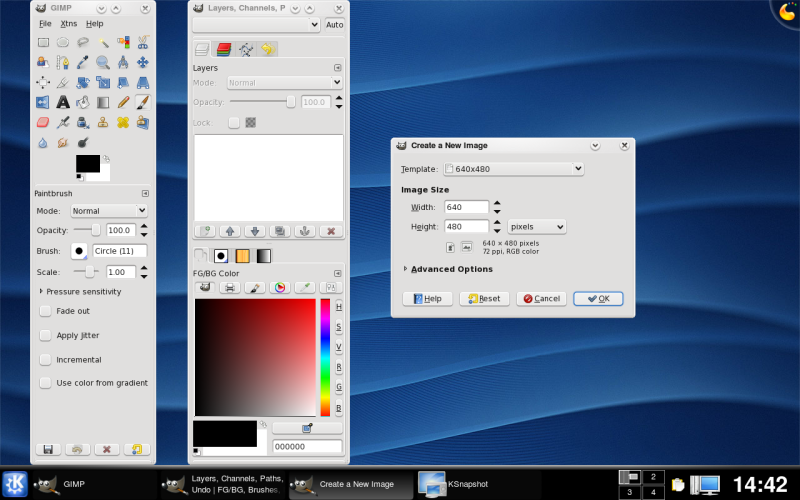Open the FG/BG Color tab menu button
Screen dimensions: 800x500
coord(337,273)
